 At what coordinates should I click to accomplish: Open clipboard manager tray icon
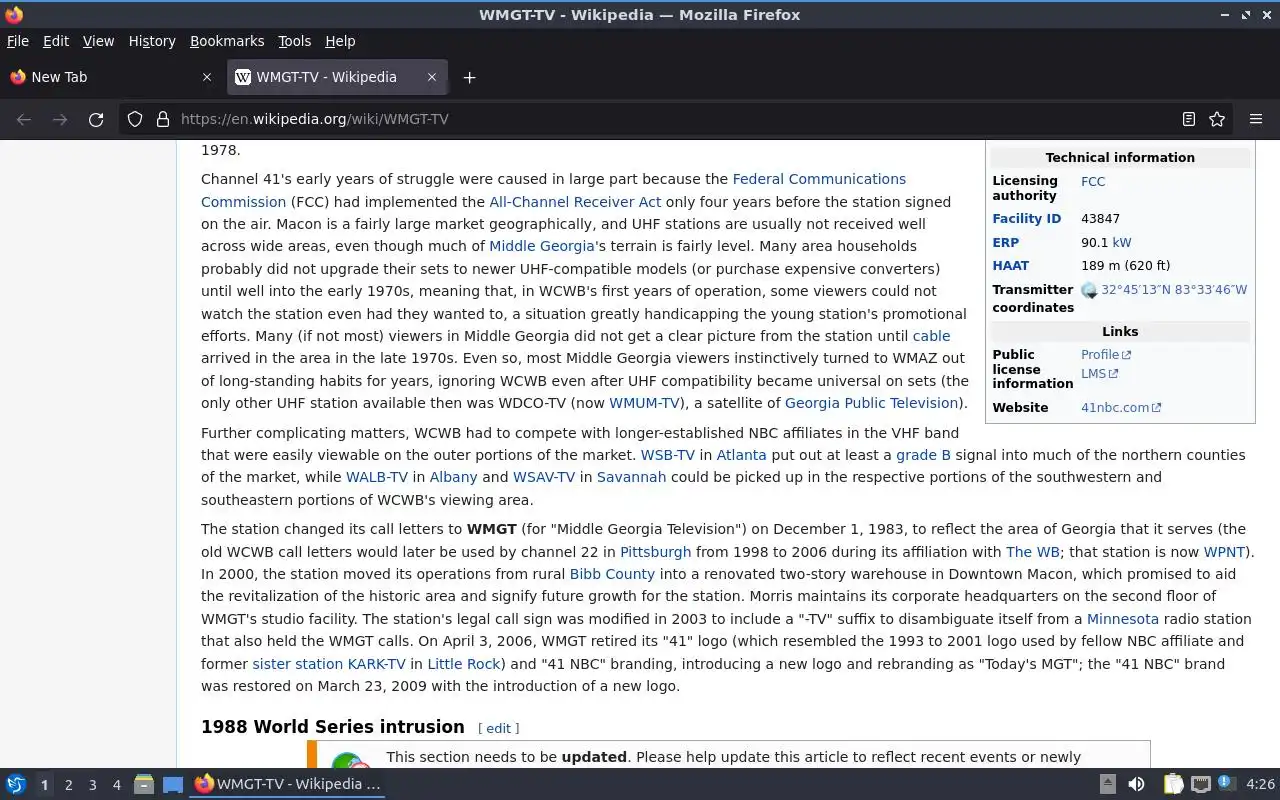1173,784
